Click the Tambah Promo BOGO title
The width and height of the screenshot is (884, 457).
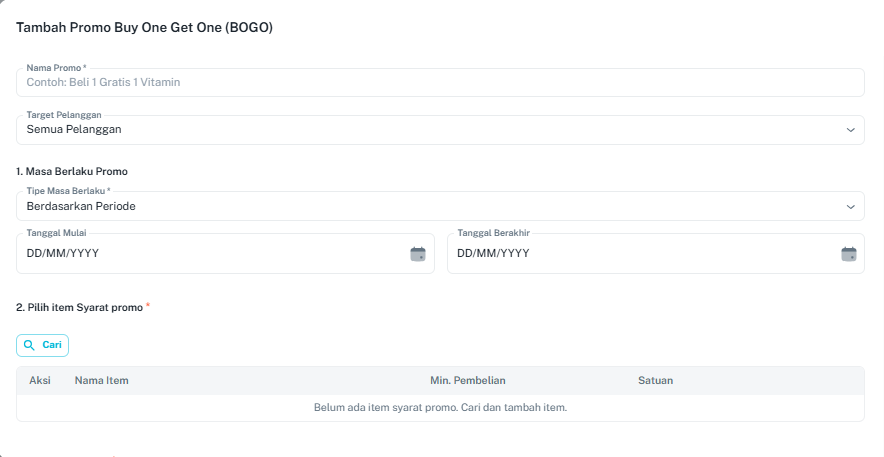145,28
